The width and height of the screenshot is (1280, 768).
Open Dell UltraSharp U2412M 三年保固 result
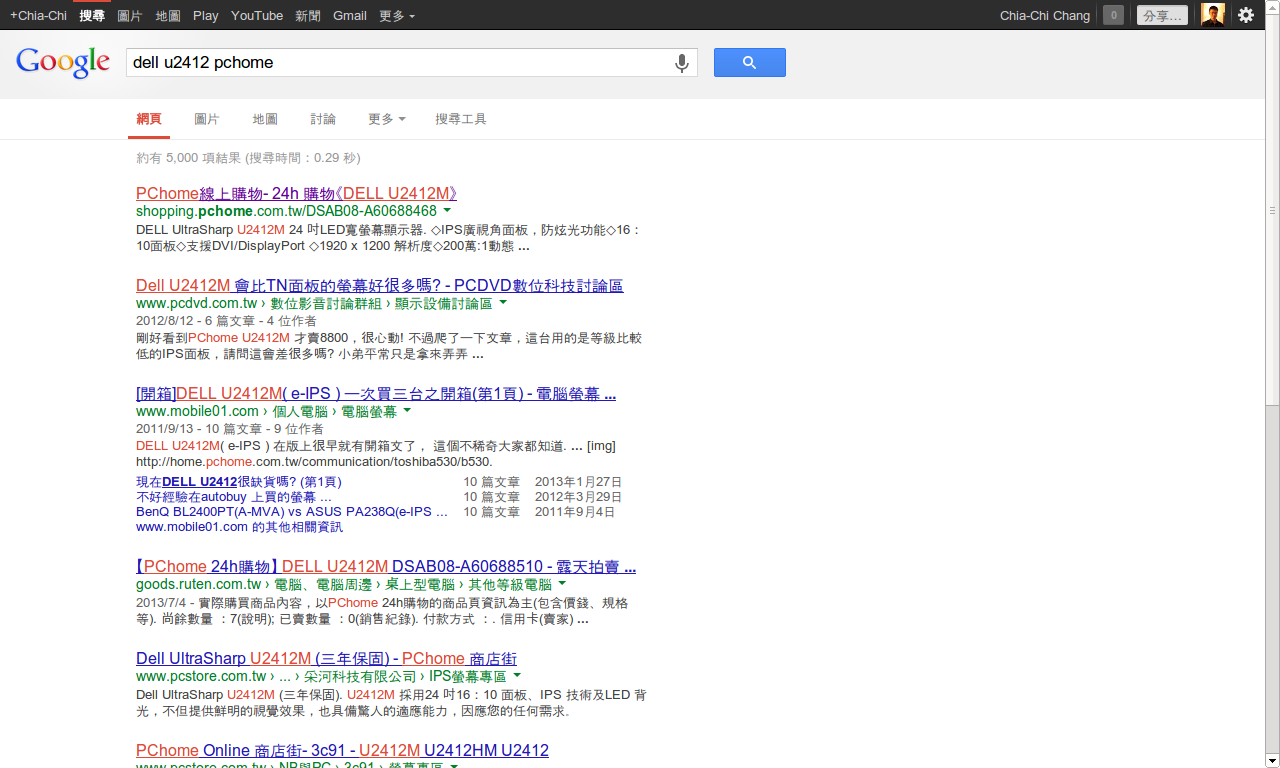pos(326,658)
